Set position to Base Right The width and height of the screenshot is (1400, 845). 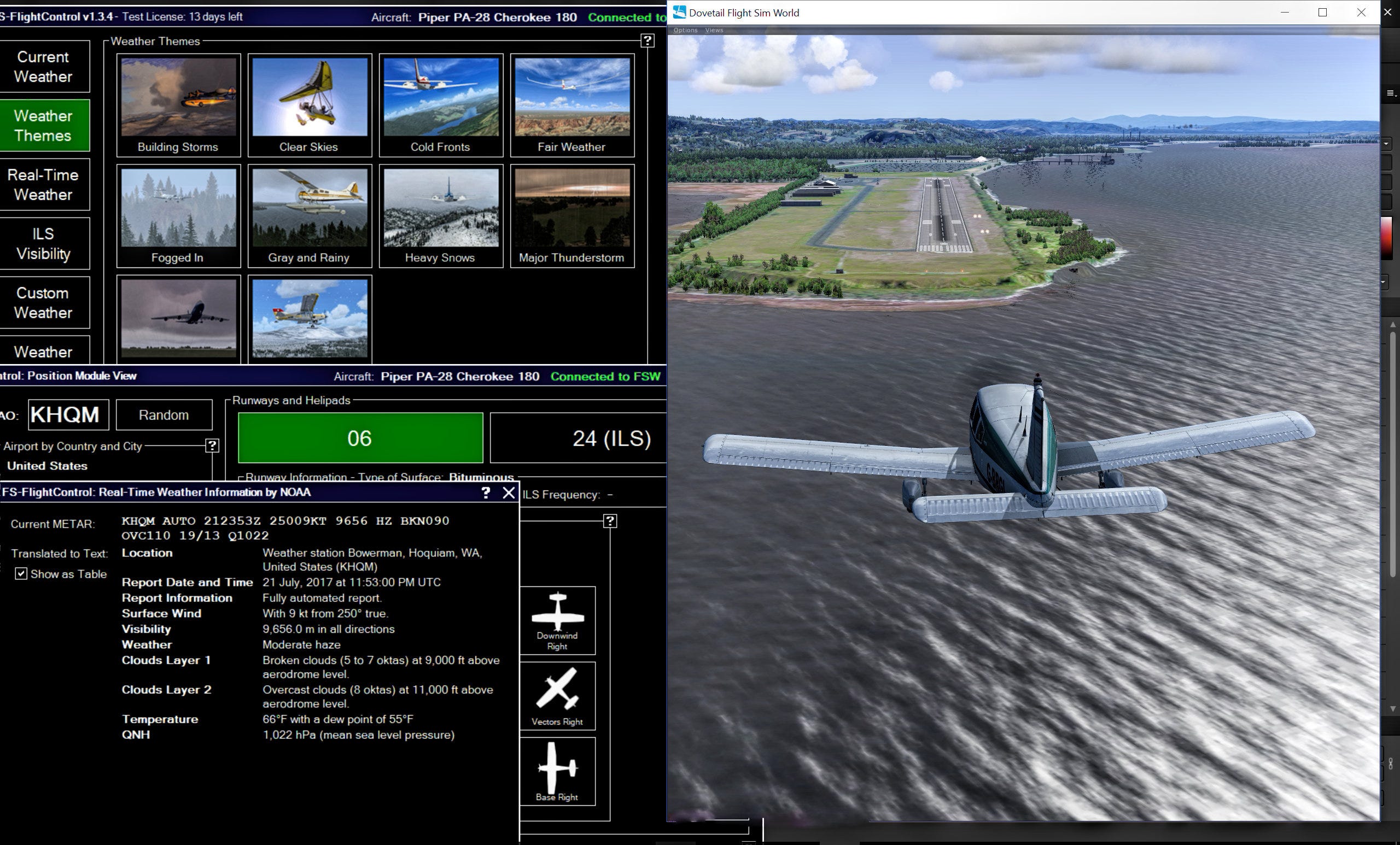point(557,771)
